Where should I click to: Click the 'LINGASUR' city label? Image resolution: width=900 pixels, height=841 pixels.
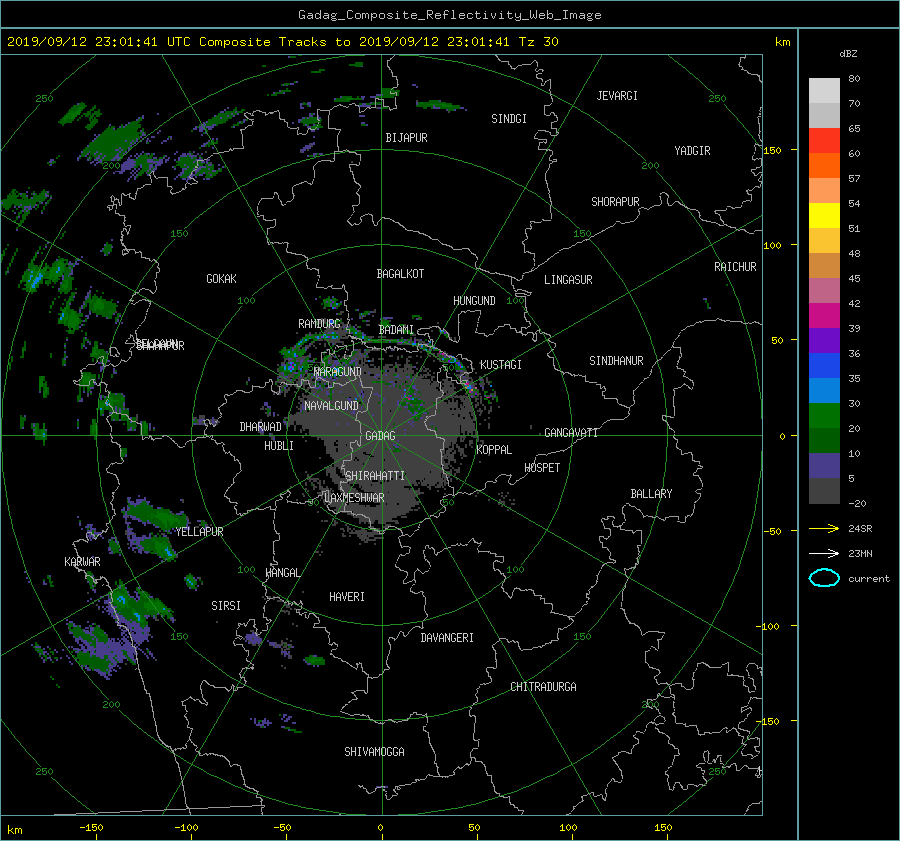coord(568,280)
